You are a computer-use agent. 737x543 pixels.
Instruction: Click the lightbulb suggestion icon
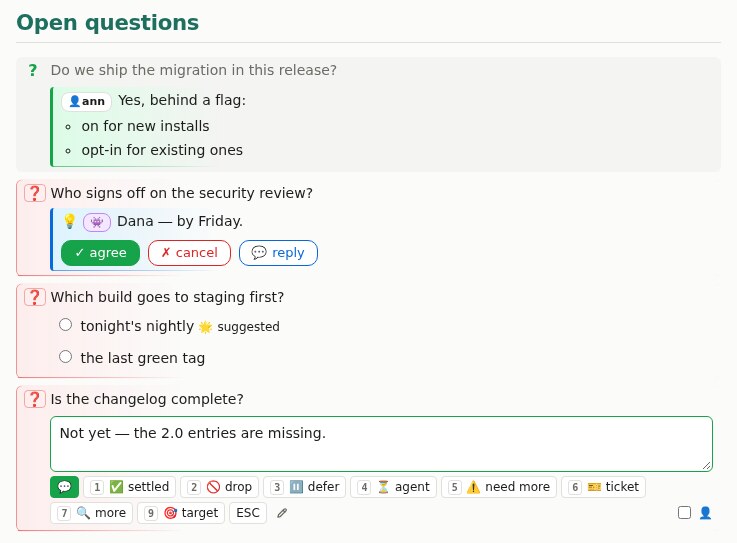click(x=70, y=221)
